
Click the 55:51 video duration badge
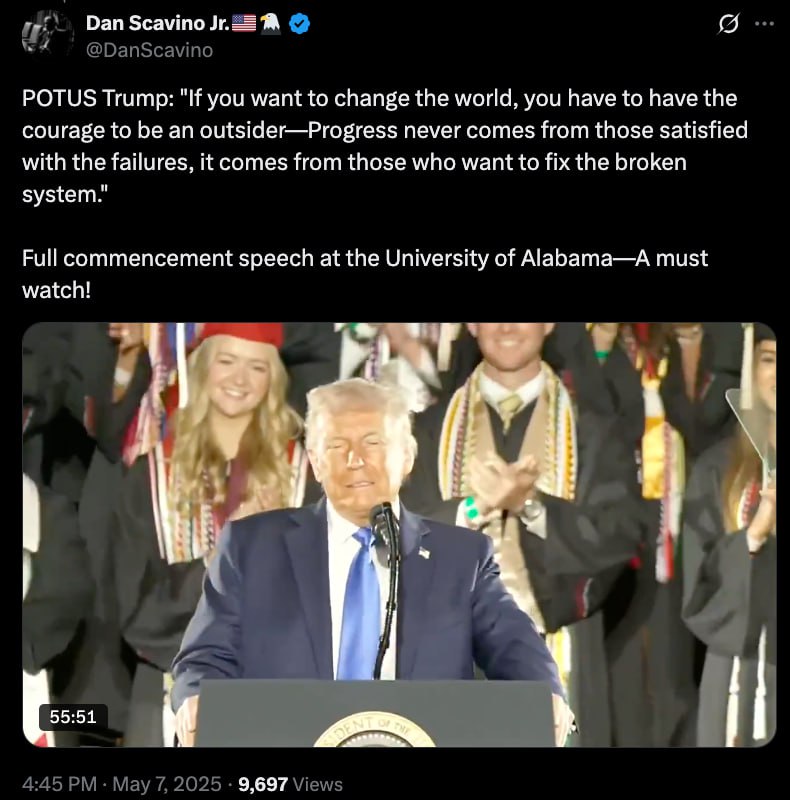pyautogui.click(x=73, y=717)
